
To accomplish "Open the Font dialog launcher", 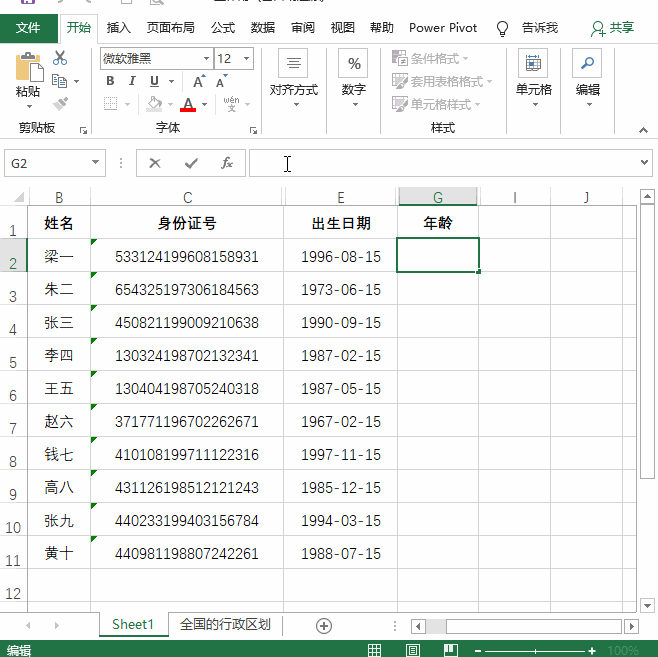I will tap(253, 131).
